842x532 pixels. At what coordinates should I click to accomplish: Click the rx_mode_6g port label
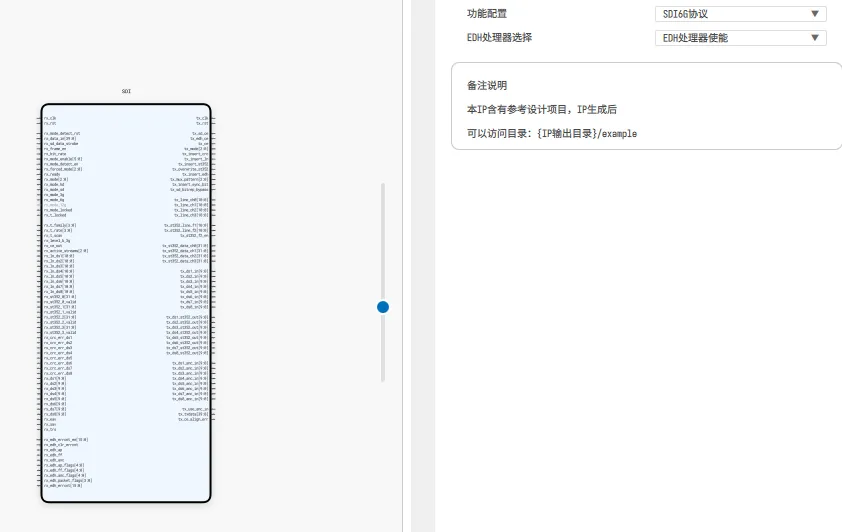(x=54, y=200)
